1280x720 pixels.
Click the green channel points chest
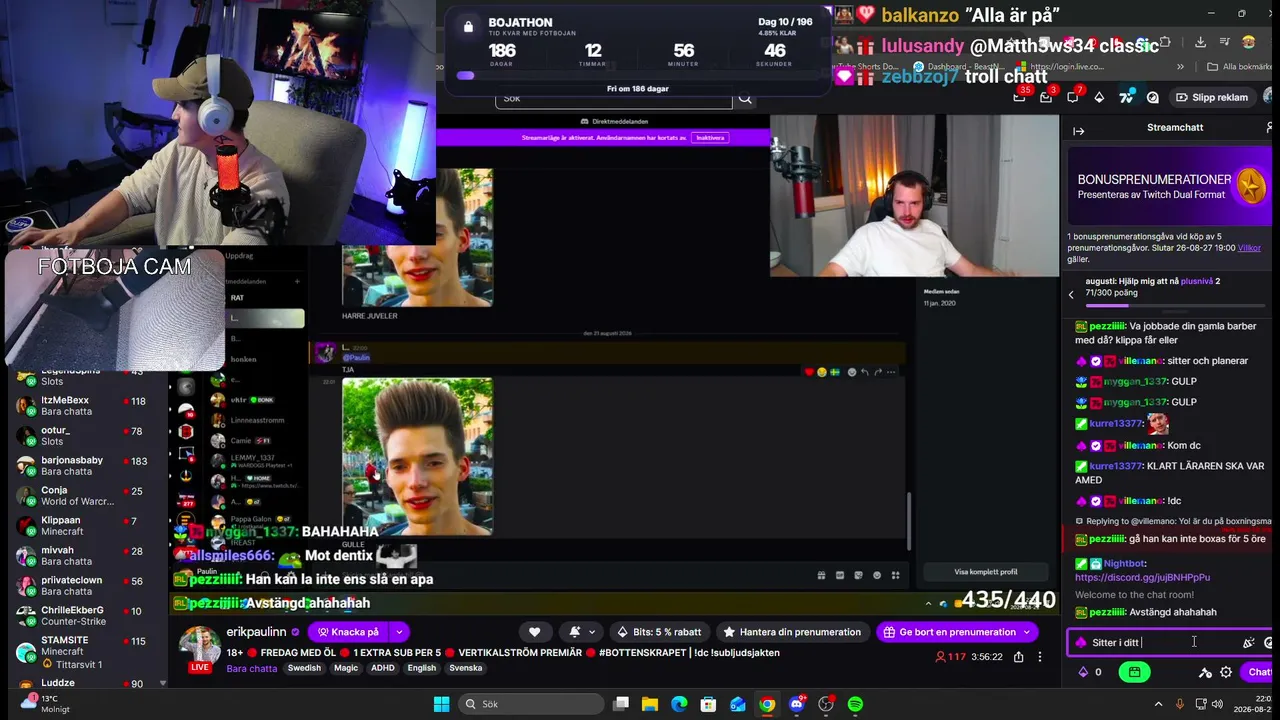[x=1134, y=672]
